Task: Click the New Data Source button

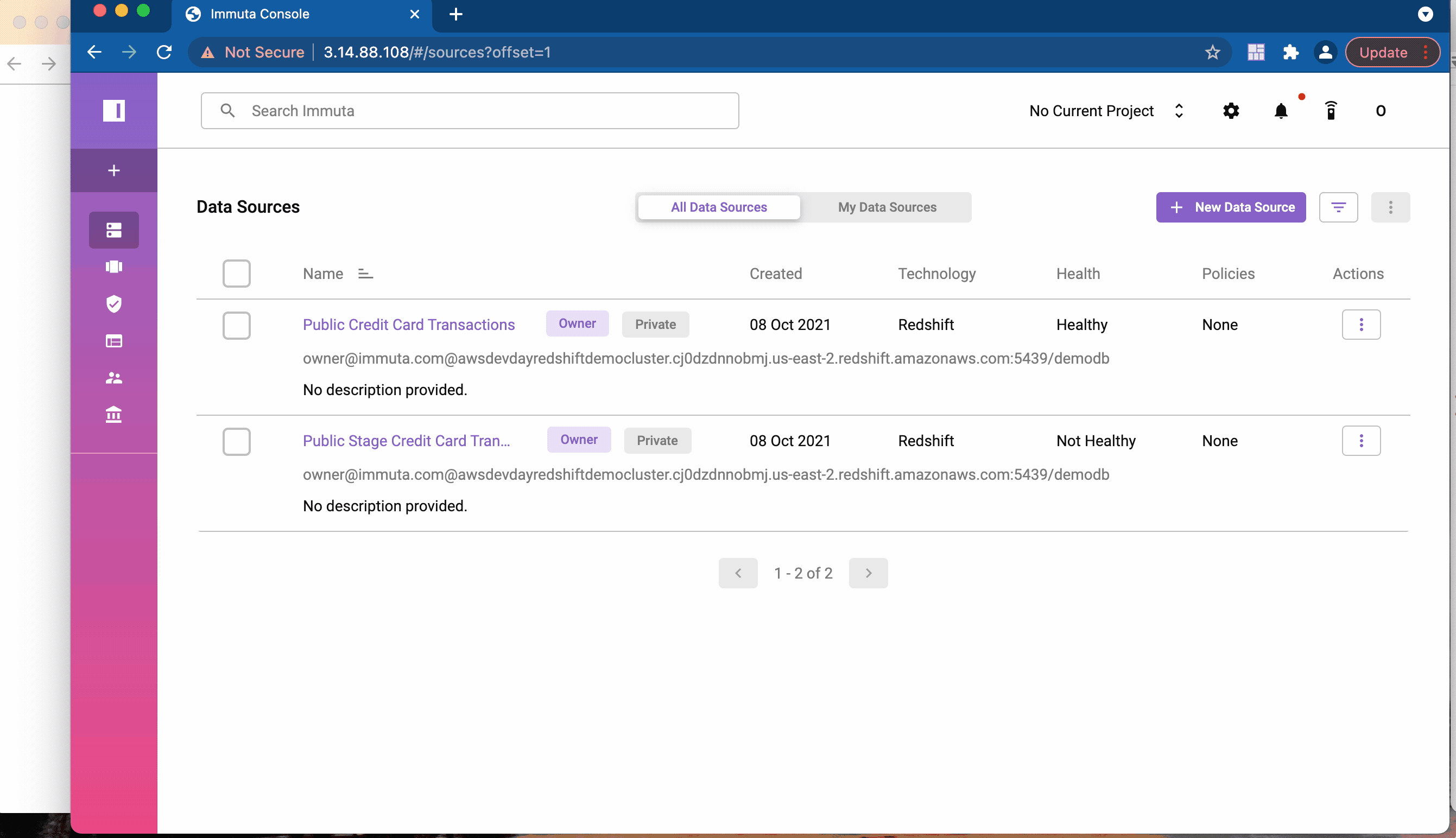Action: click(x=1231, y=207)
